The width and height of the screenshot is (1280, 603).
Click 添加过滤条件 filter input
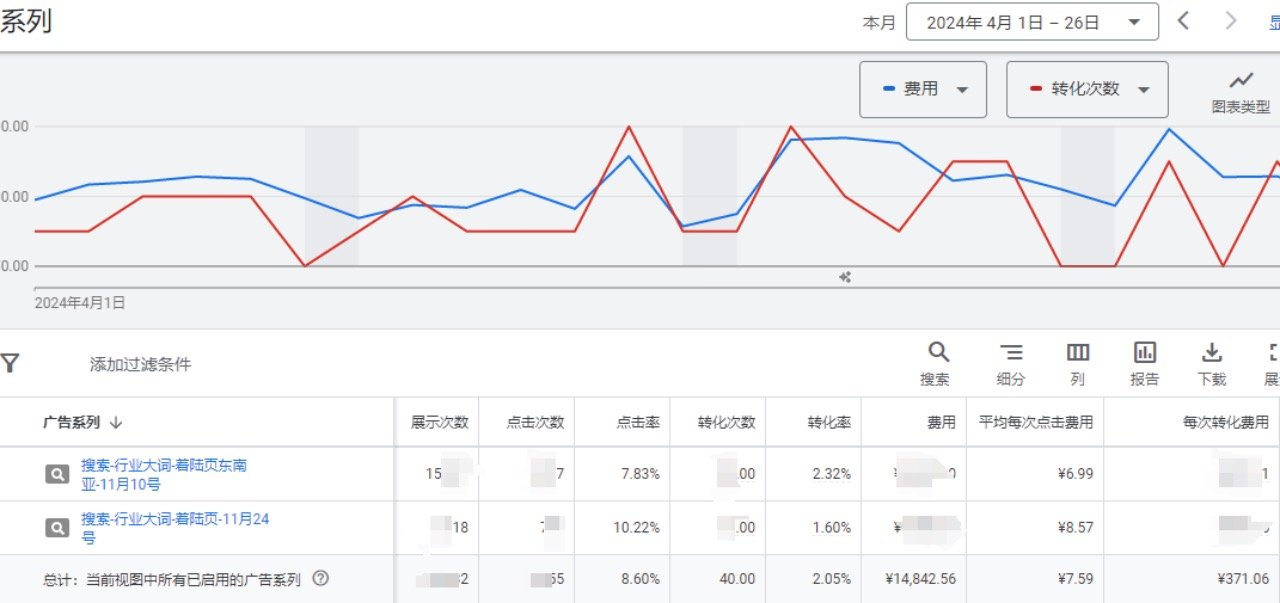[140, 365]
